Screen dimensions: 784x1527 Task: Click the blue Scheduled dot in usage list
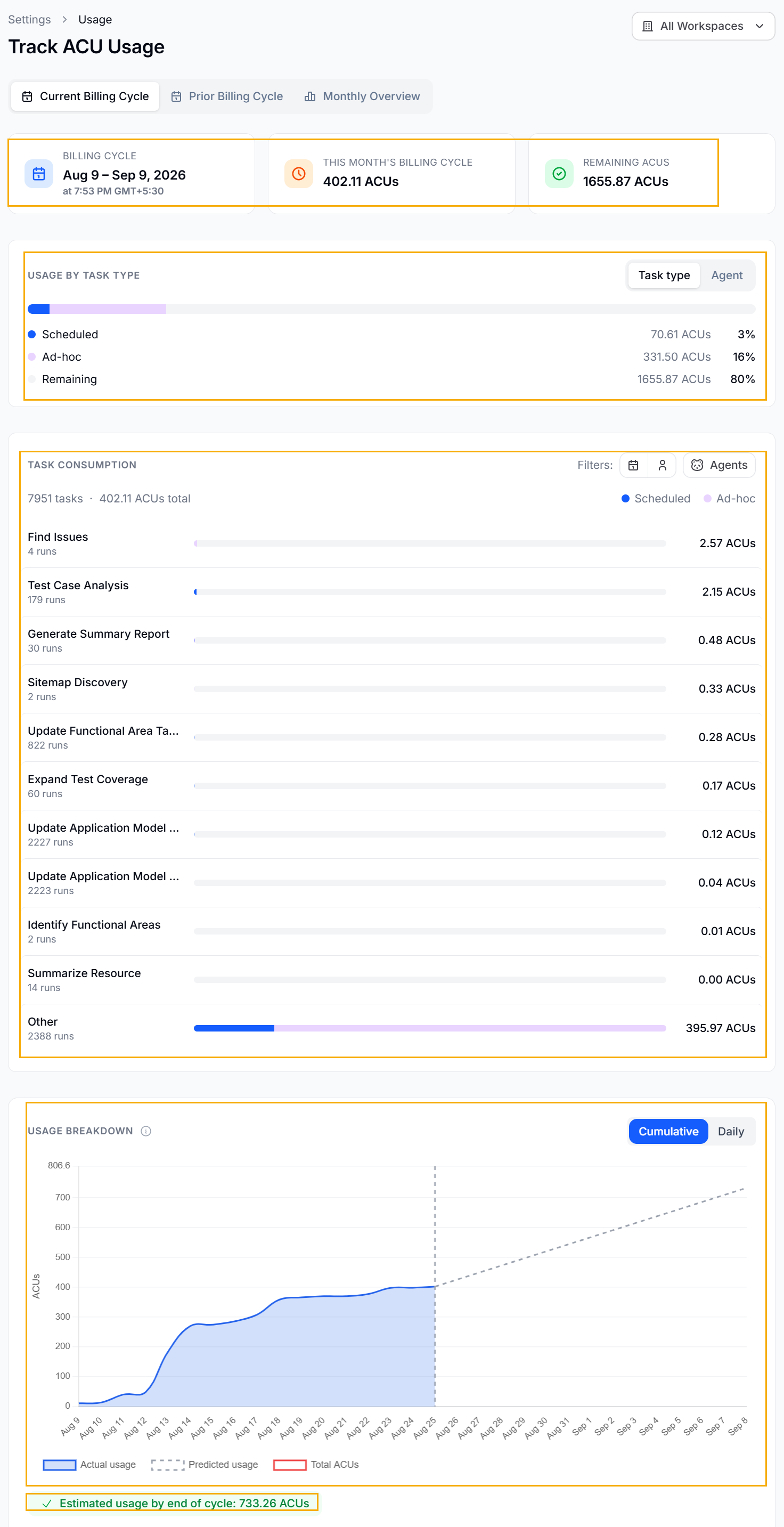(x=32, y=334)
